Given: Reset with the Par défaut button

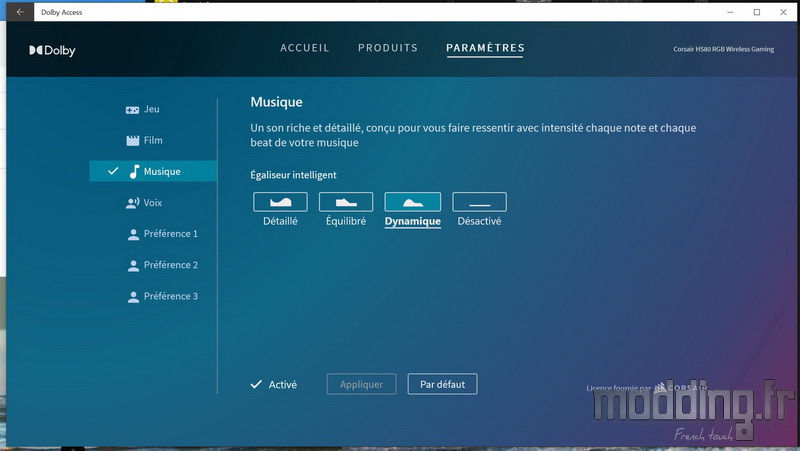Looking at the screenshot, I should tap(442, 384).
